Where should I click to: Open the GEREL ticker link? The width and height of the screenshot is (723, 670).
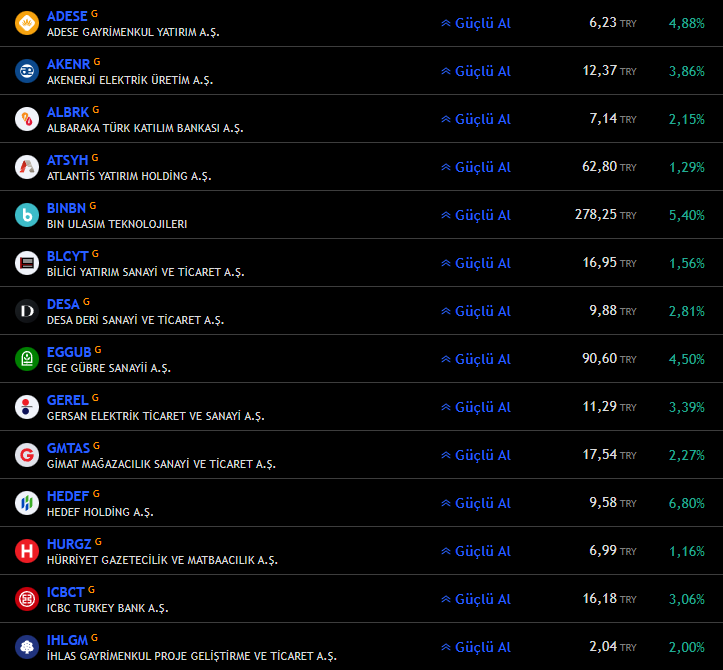click(68, 400)
